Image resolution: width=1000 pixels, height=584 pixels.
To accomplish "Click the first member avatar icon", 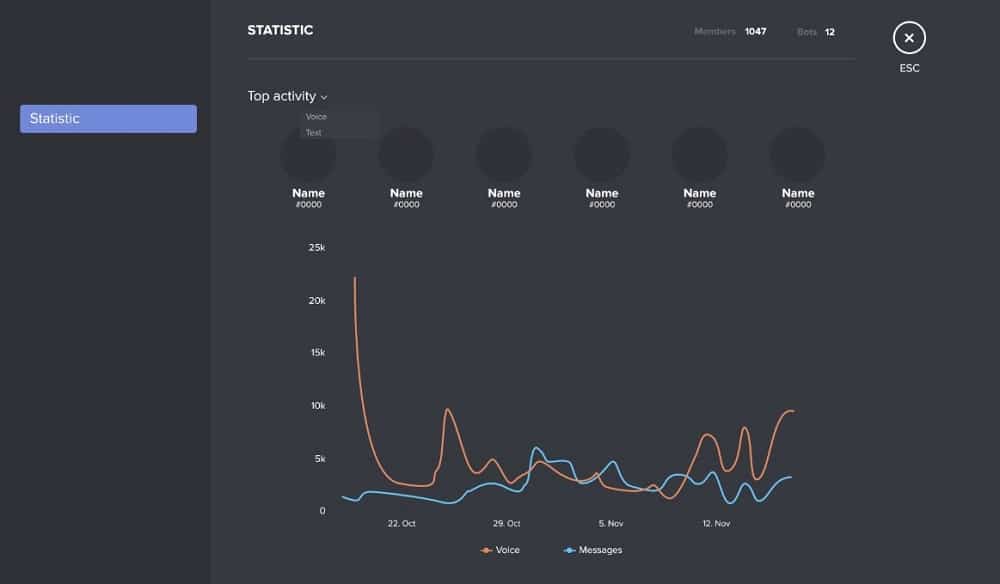I will click(x=309, y=155).
